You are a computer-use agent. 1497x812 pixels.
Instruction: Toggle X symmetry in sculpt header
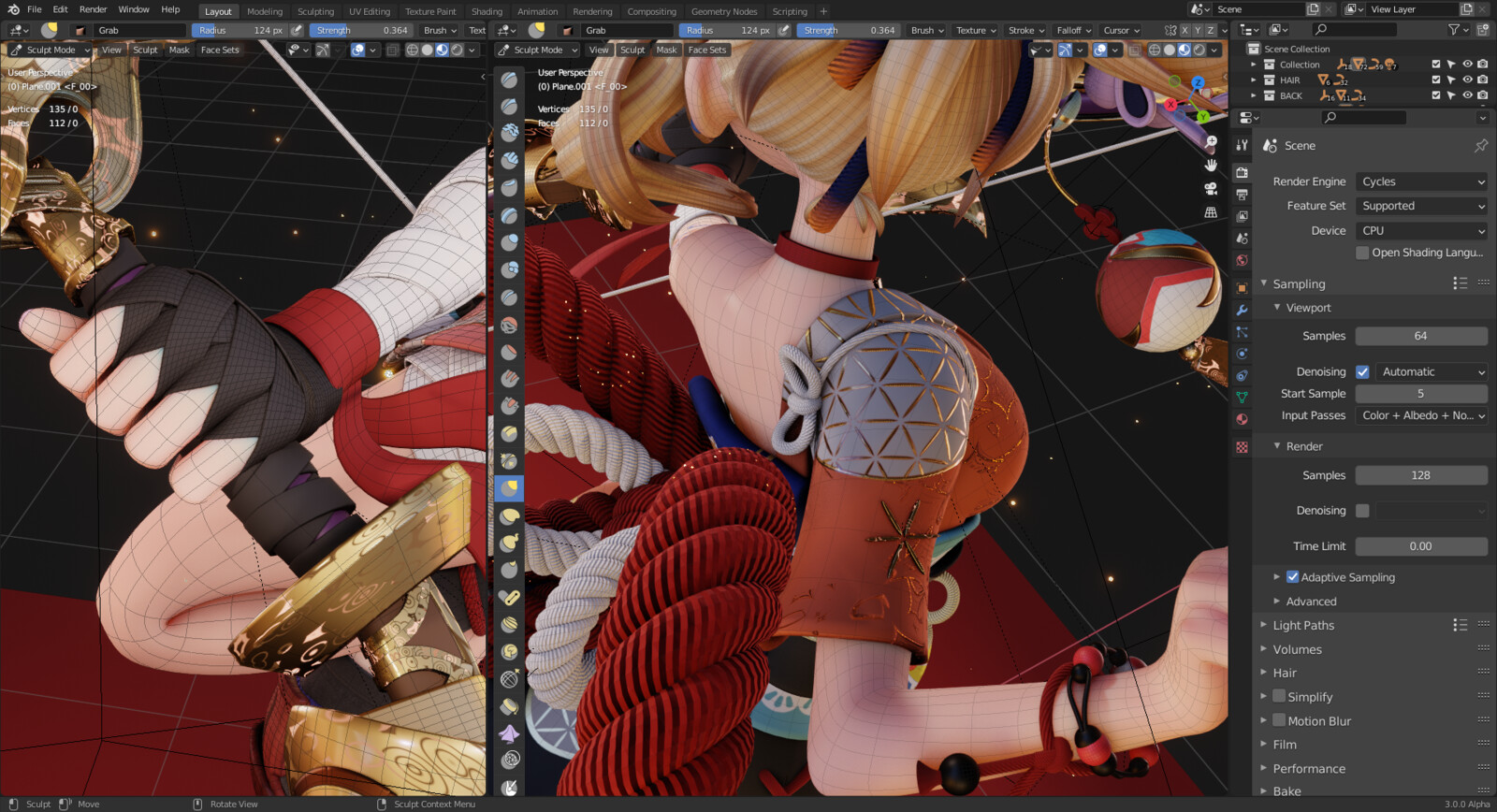click(1184, 30)
